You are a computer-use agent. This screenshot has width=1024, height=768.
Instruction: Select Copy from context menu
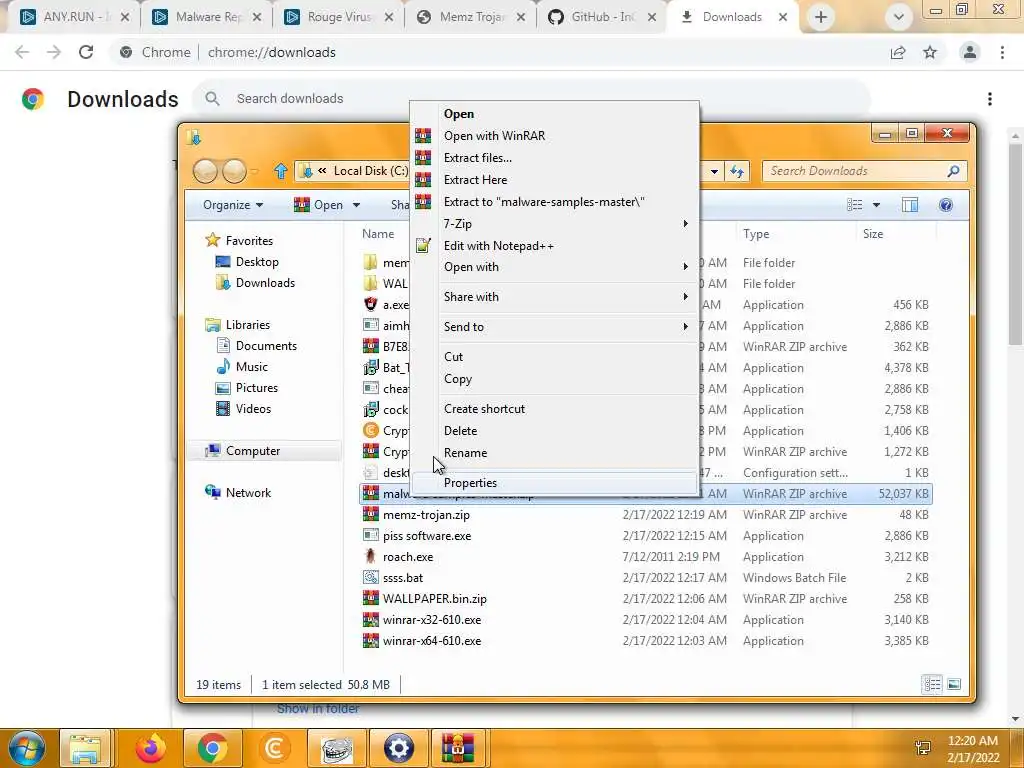tap(458, 379)
